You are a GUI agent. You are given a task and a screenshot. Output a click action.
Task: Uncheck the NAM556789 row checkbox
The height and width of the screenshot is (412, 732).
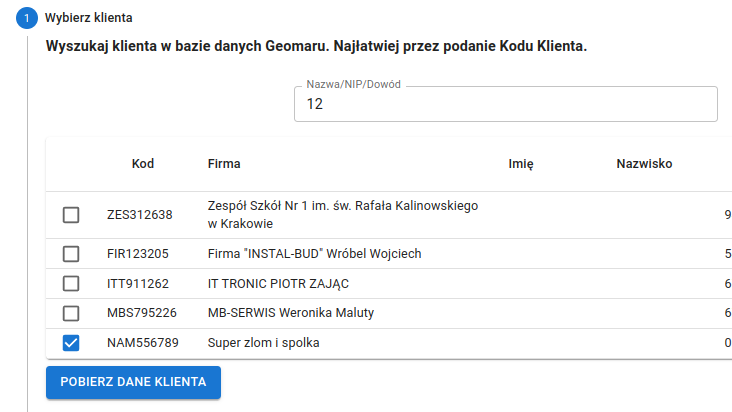71,344
